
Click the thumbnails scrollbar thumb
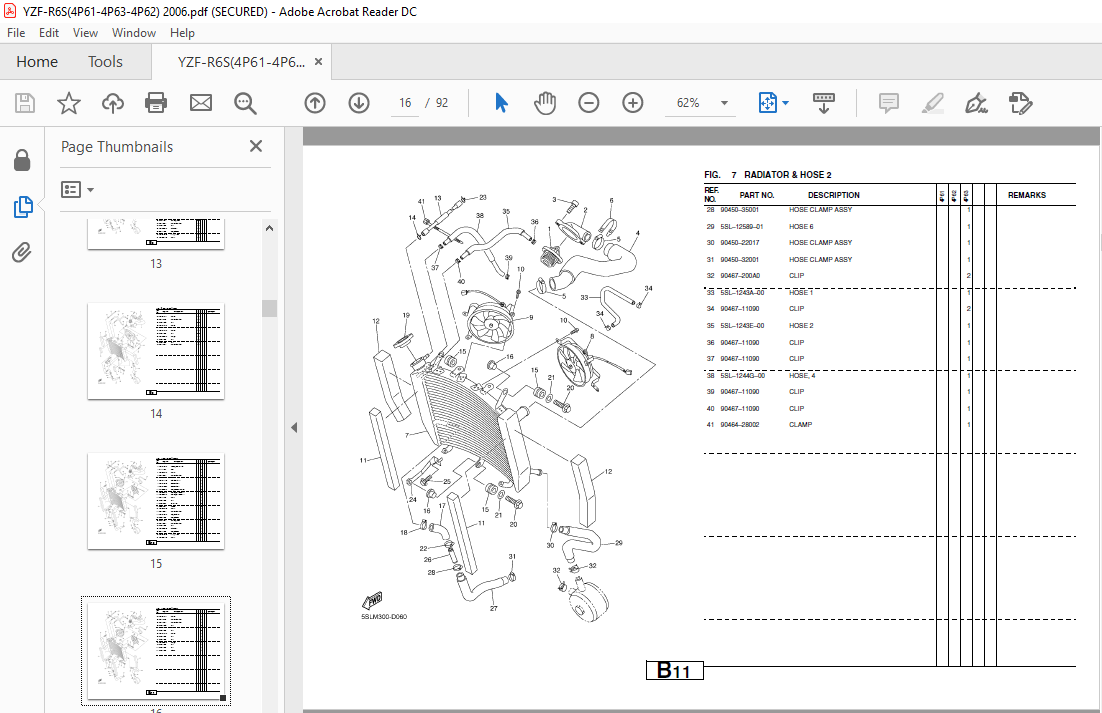pyautogui.click(x=269, y=308)
